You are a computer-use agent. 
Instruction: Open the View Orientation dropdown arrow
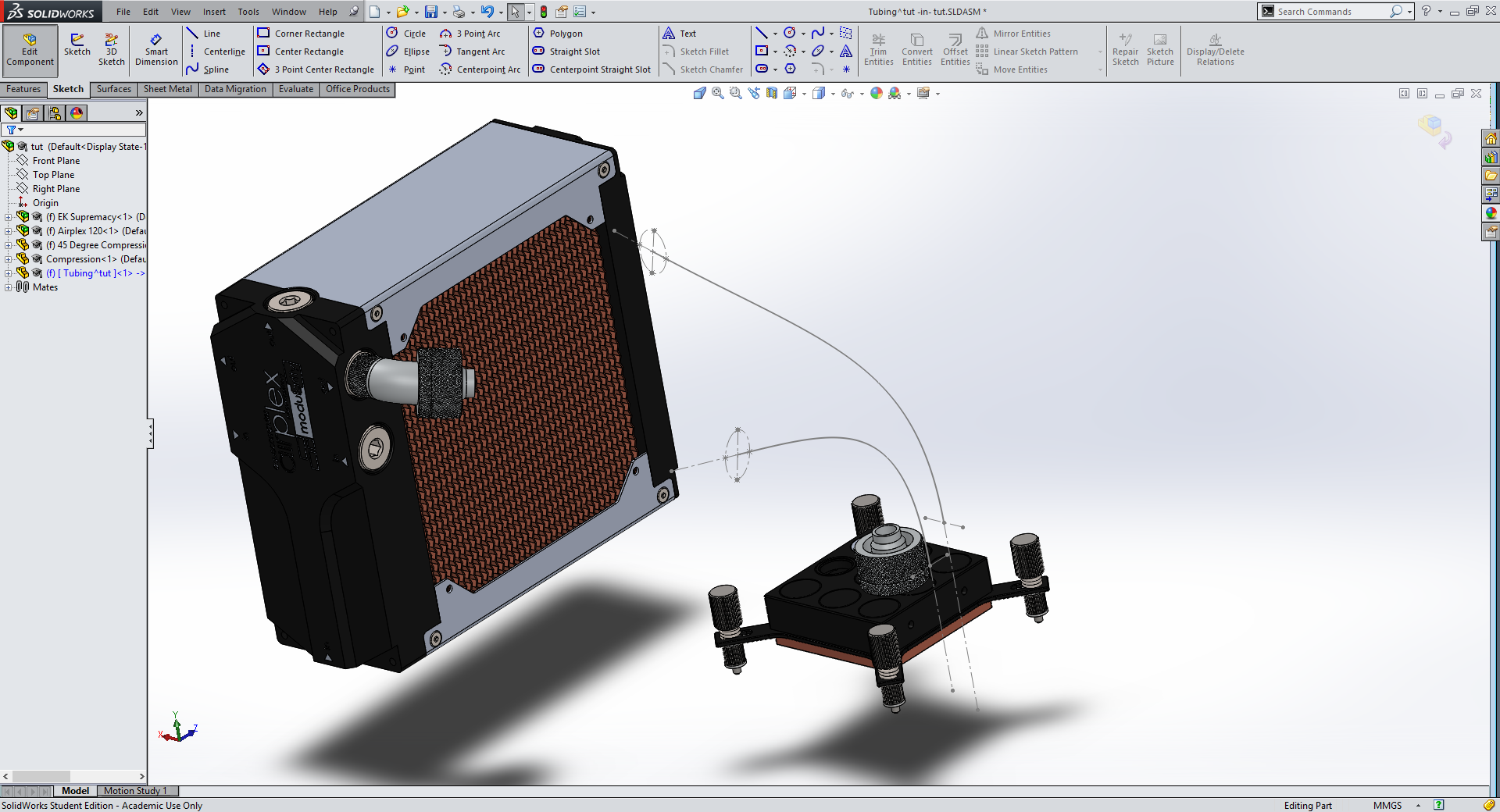[x=804, y=94]
